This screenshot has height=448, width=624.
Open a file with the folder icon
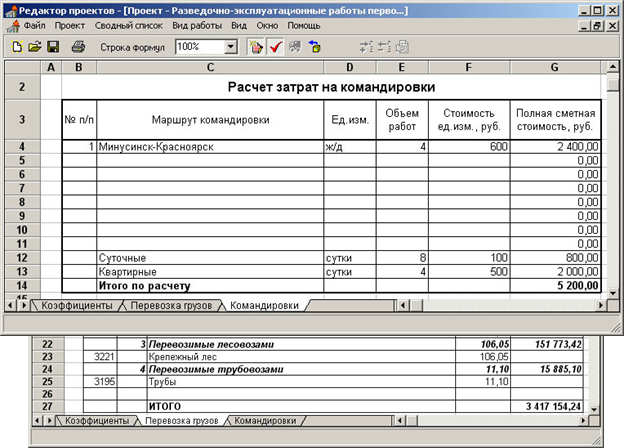[35, 47]
